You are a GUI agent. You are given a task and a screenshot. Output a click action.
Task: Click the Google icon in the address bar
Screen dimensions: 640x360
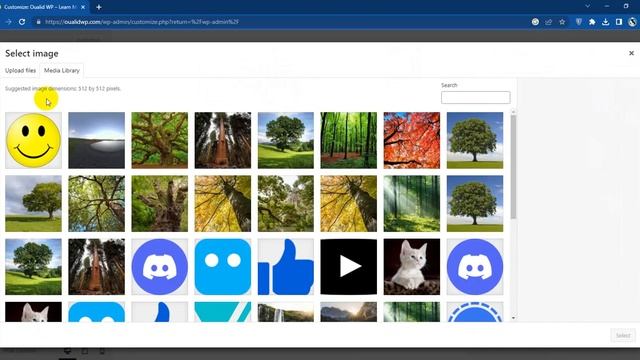[x=535, y=22]
